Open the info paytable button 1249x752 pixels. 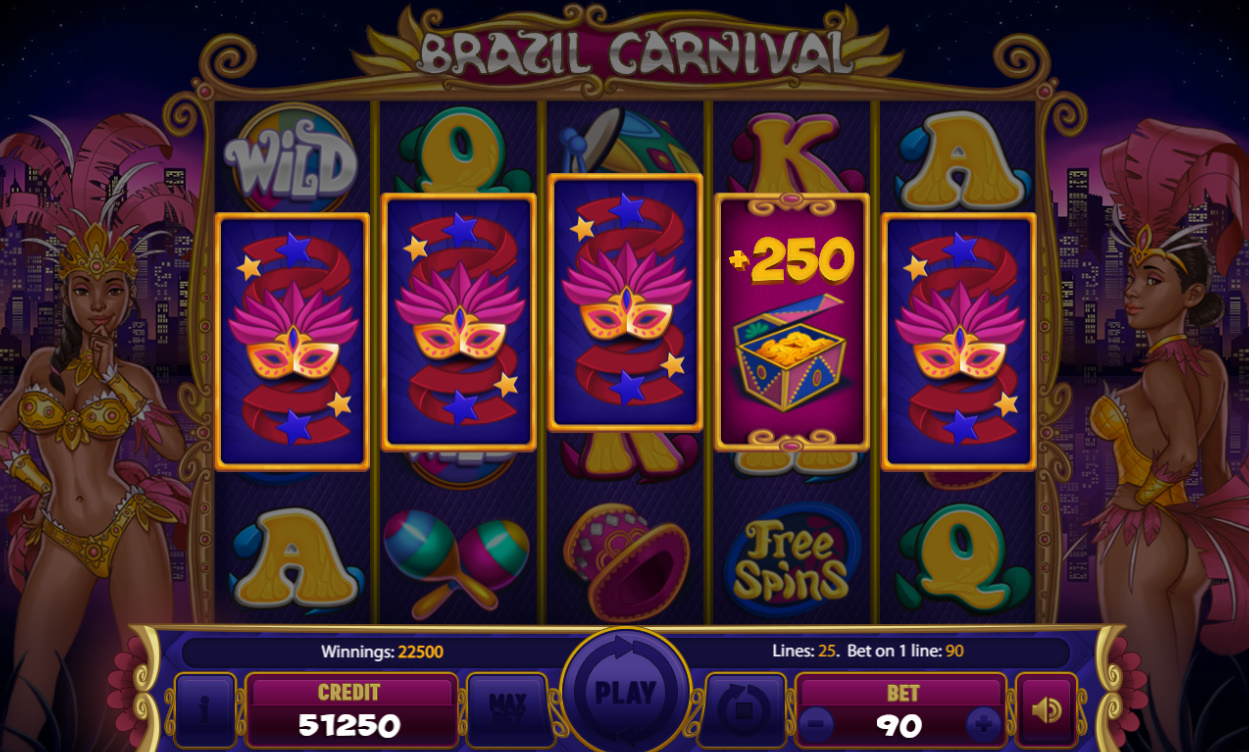(205, 710)
